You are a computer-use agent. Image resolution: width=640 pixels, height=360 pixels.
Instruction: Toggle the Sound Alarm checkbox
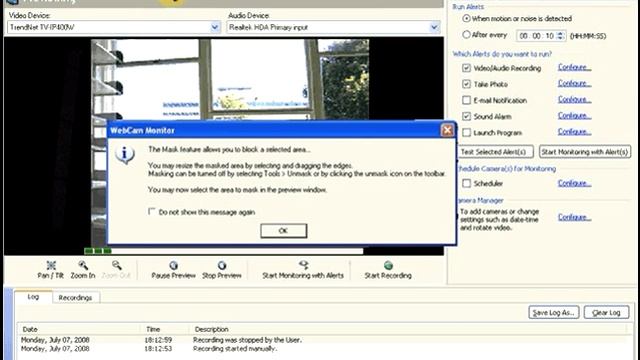click(x=466, y=116)
